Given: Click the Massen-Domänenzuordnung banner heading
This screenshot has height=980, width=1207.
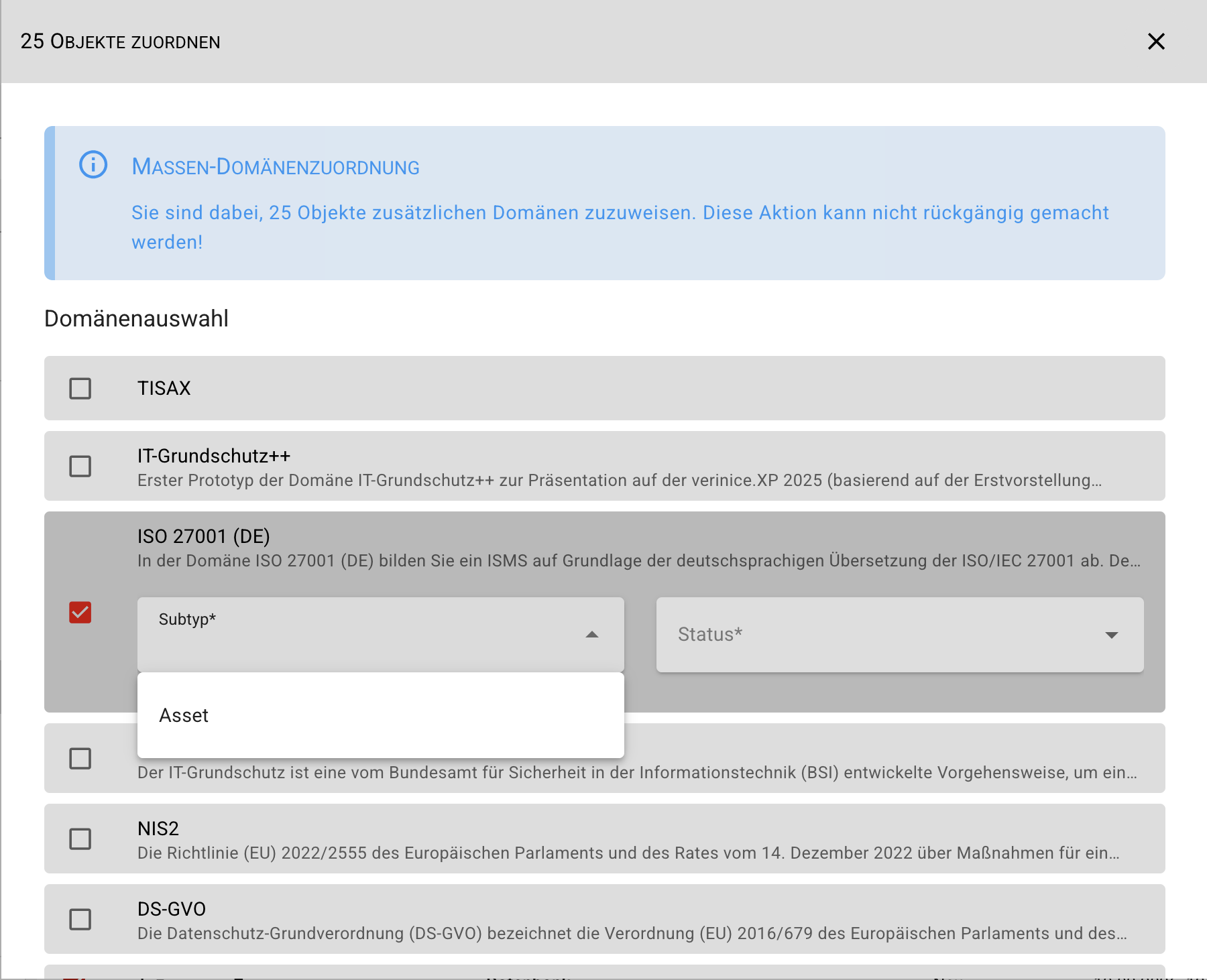Looking at the screenshot, I should (x=276, y=167).
